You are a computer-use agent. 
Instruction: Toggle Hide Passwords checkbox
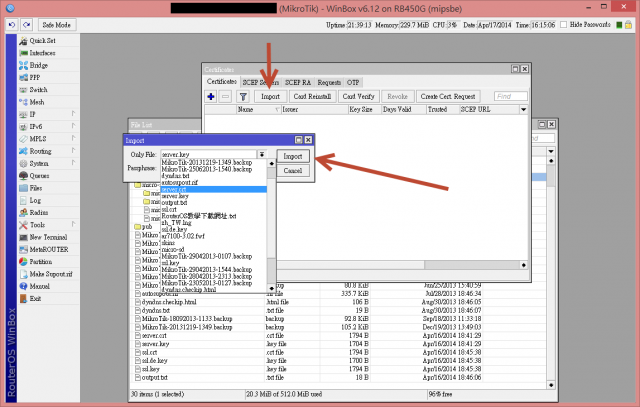pyautogui.click(x=564, y=24)
